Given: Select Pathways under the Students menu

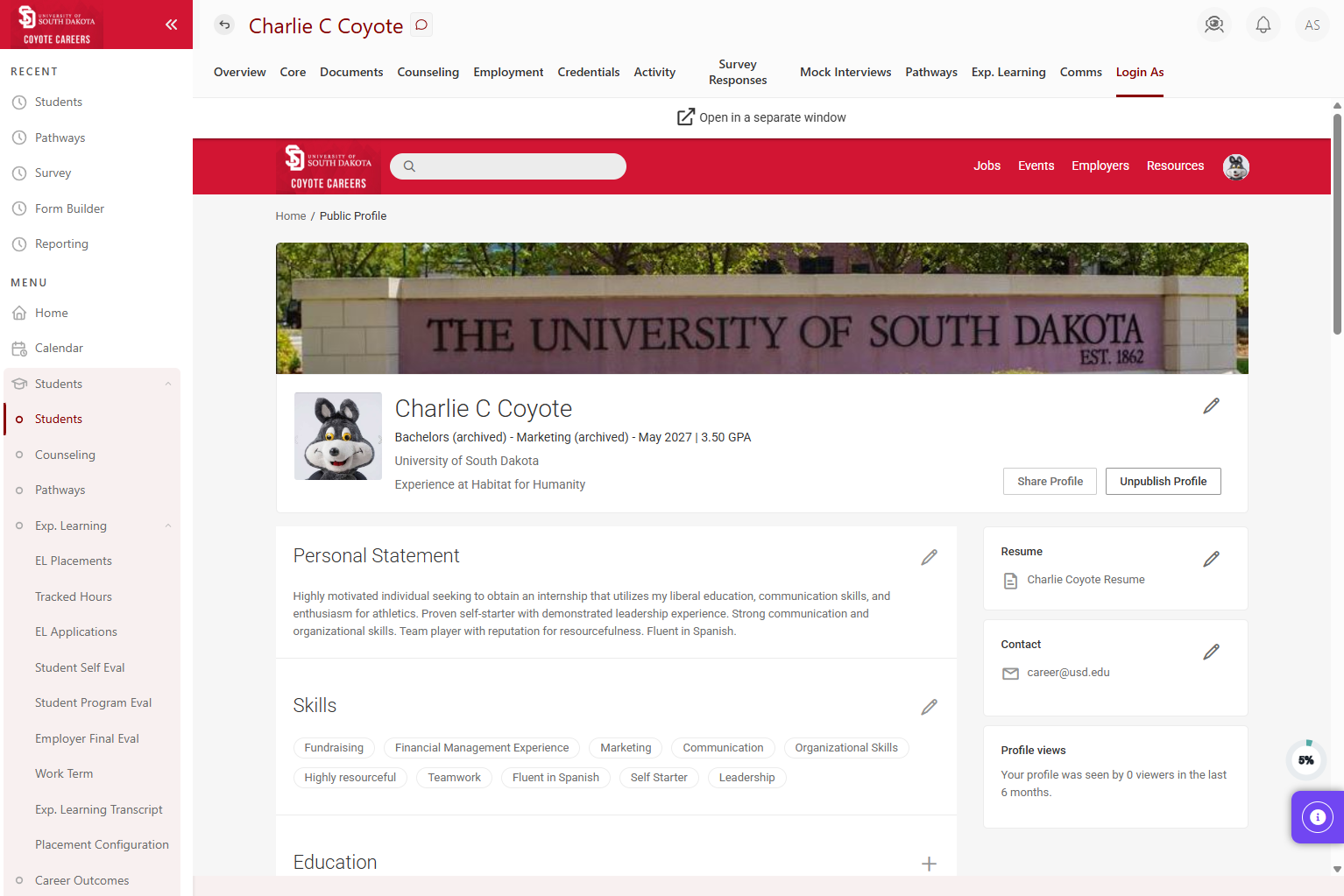Looking at the screenshot, I should (60, 490).
